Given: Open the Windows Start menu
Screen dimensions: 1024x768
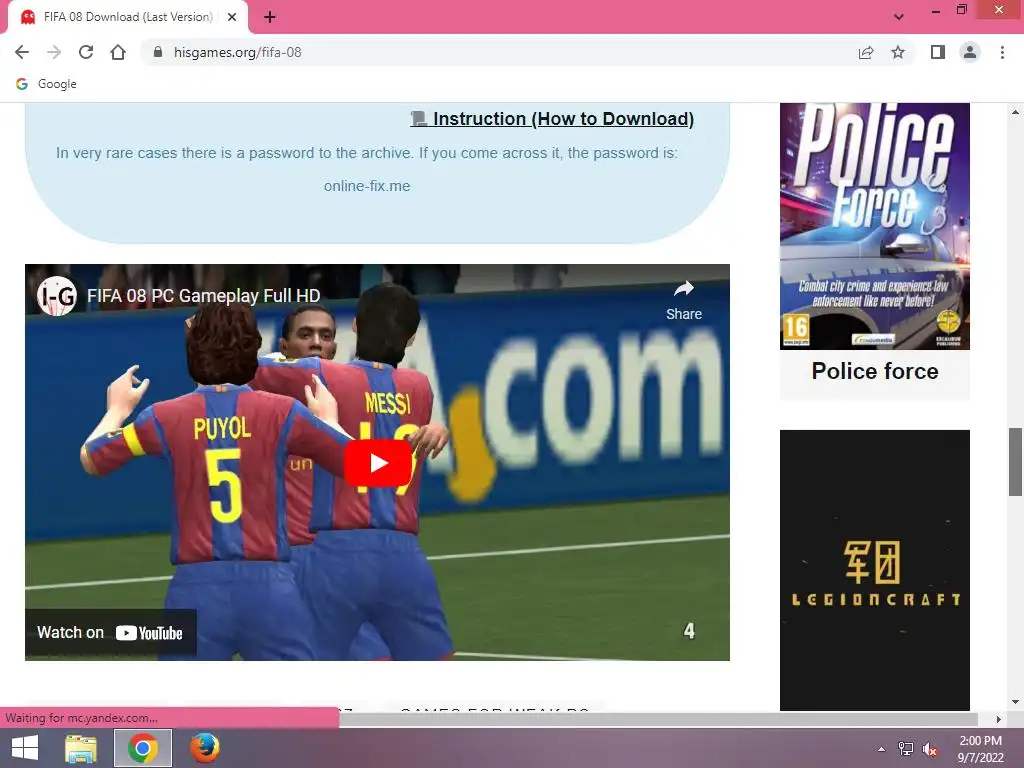Looking at the screenshot, I should click(x=25, y=748).
